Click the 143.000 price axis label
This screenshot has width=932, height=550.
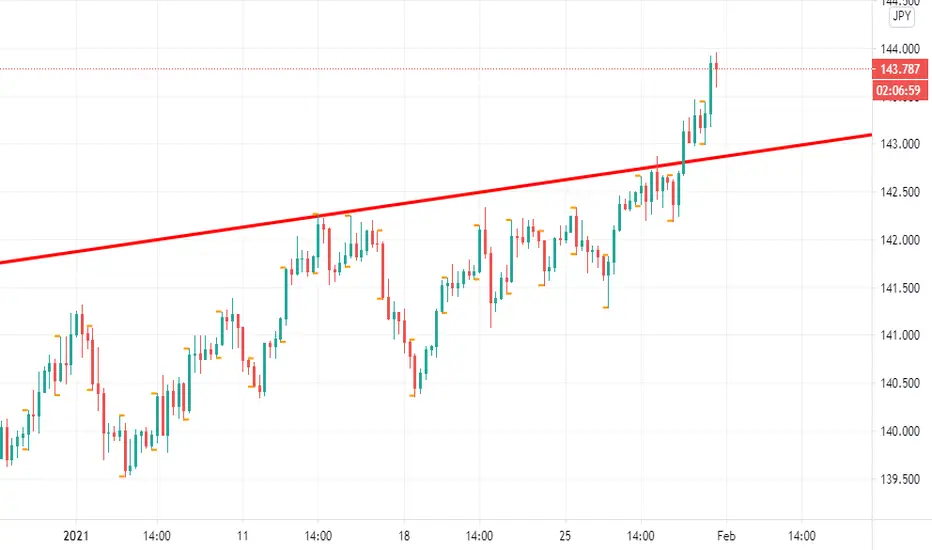pyautogui.click(x=900, y=144)
